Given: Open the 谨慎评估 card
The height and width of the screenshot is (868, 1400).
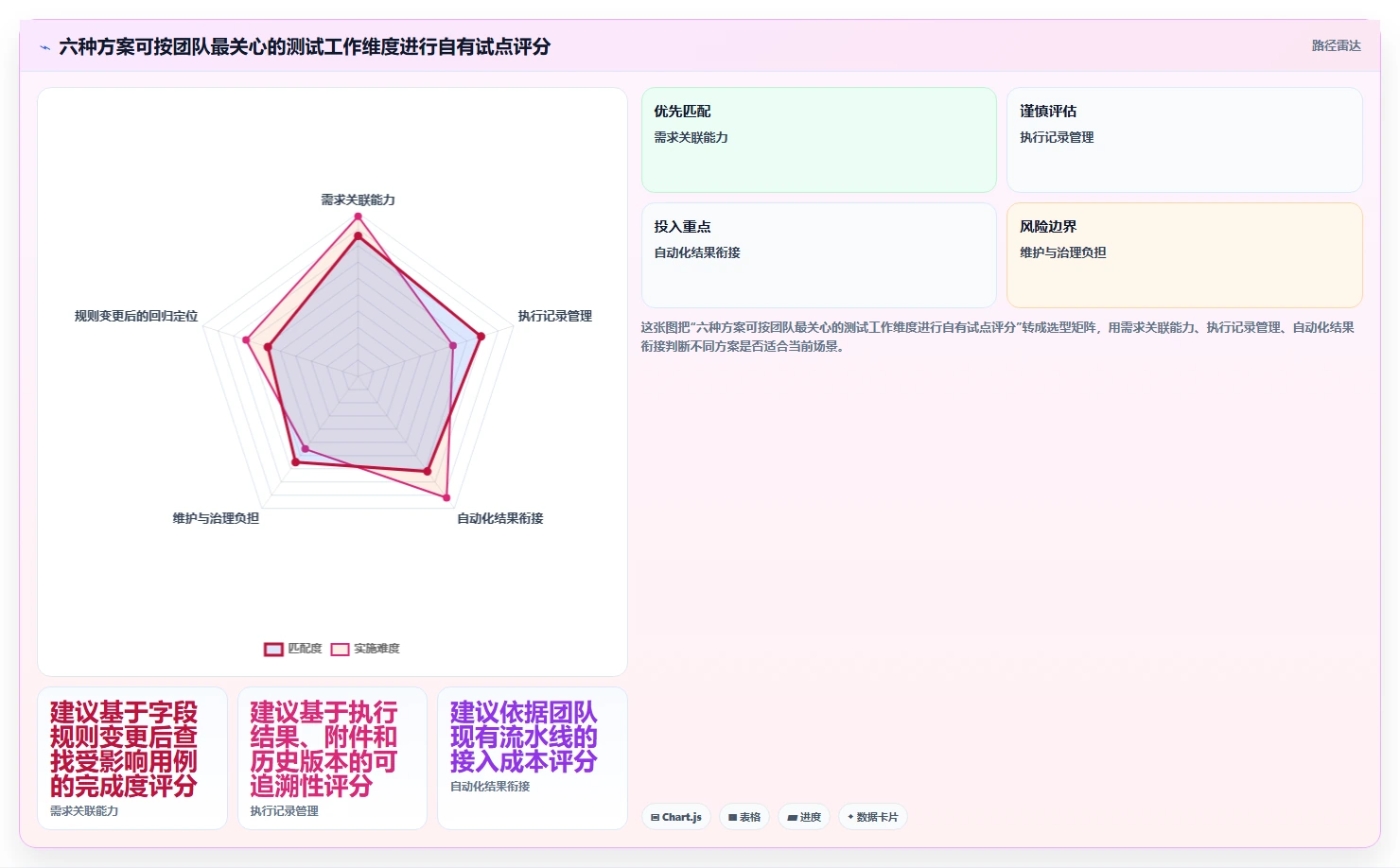Looking at the screenshot, I should 1184,140.
